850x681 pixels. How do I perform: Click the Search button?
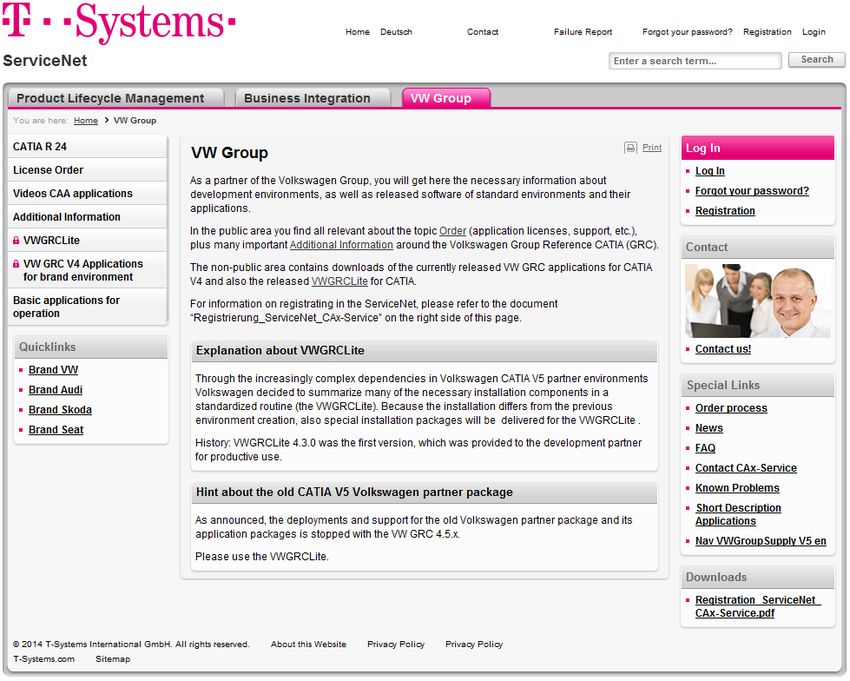(816, 60)
